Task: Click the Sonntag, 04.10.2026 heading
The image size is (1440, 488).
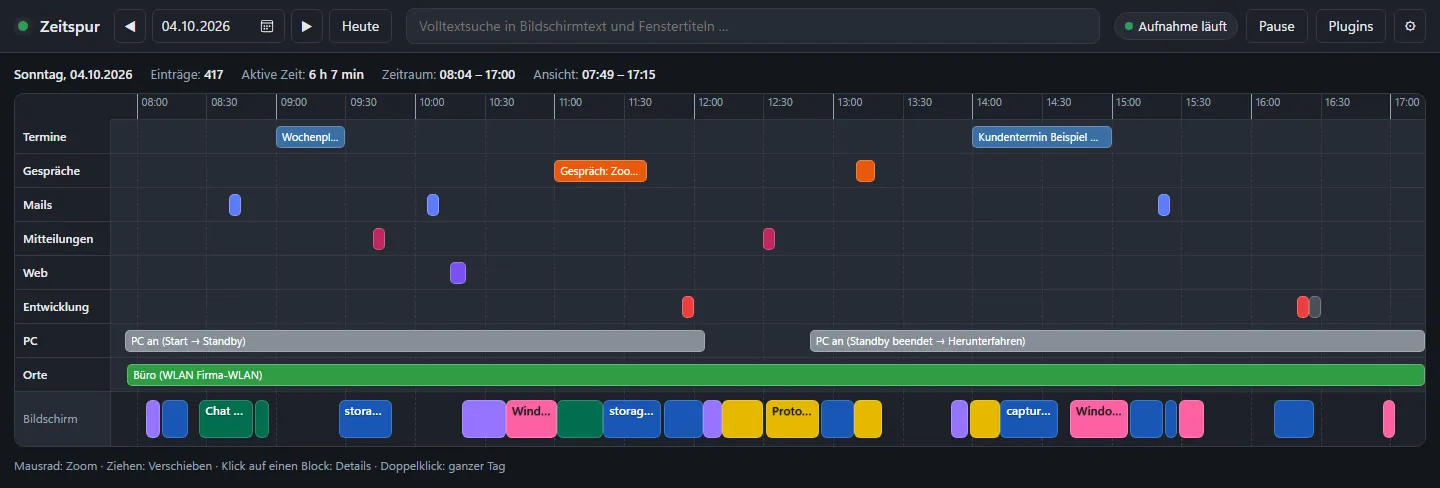Action: pos(73,75)
